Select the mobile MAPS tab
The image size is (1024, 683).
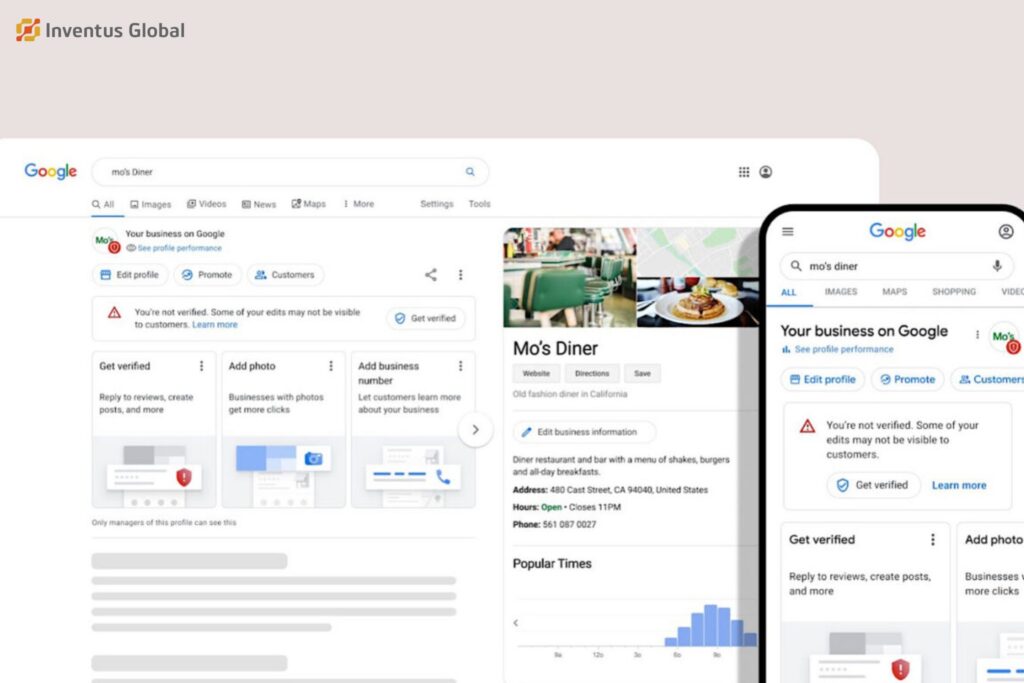[x=894, y=292]
